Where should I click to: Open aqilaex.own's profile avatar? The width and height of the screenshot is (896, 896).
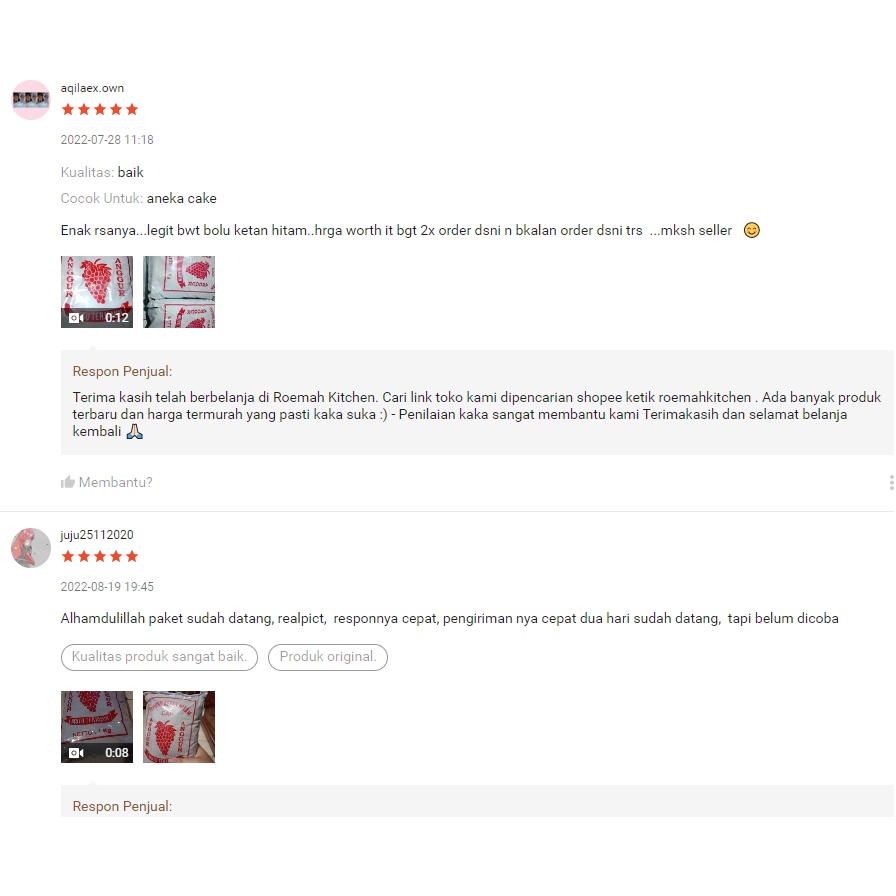click(x=31, y=100)
